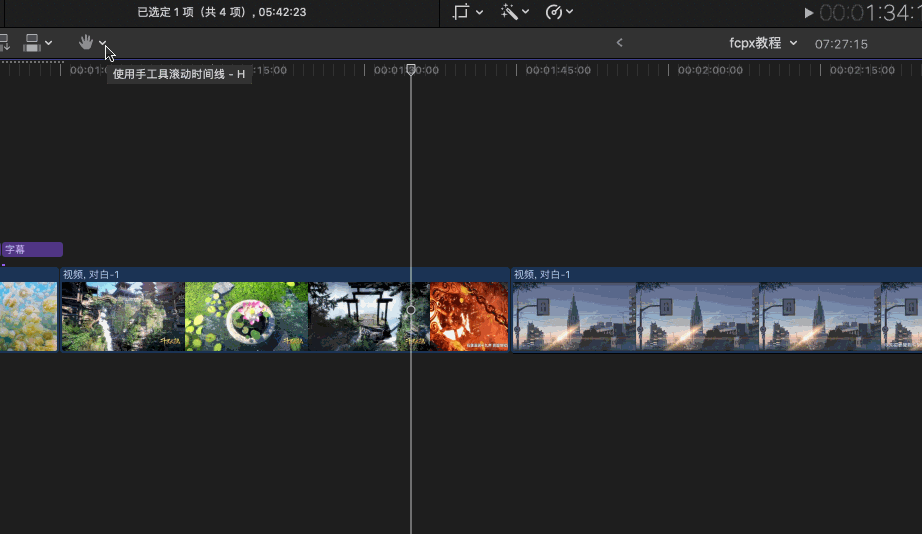The width and height of the screenshot is (922, 534).
Task: Click the waterfall pagoda thumbnail
Action: (123, 316)
